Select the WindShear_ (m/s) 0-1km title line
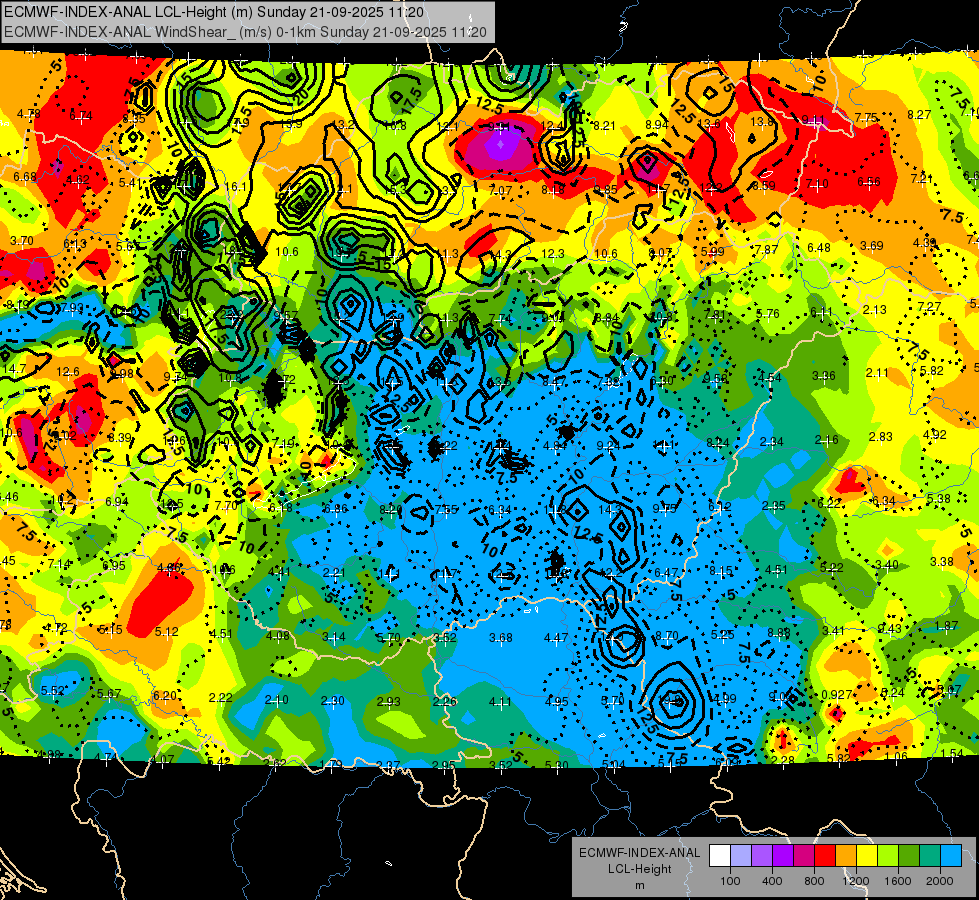This screenshot has height=900, width=979. click(x=245, y=32)
